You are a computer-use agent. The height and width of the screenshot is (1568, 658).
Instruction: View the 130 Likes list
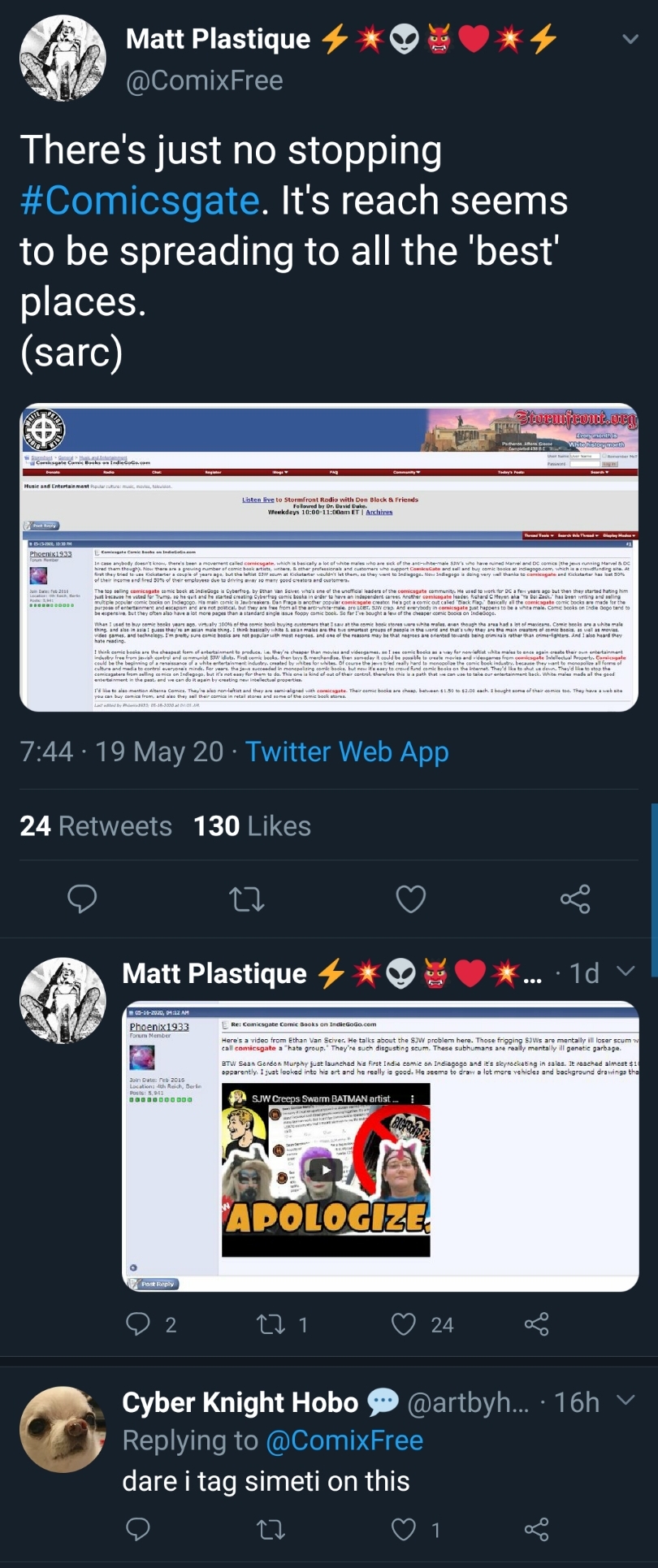(x=252, y=826)
